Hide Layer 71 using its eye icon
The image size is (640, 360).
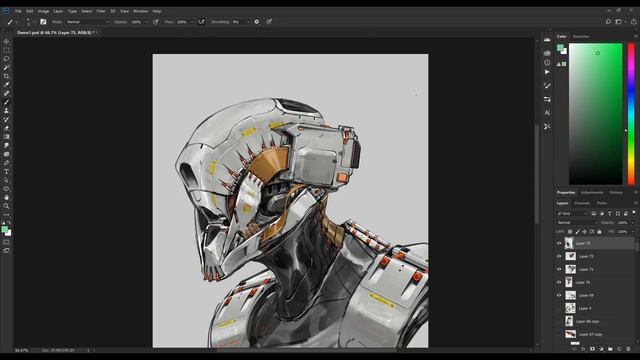coord(559,269)
